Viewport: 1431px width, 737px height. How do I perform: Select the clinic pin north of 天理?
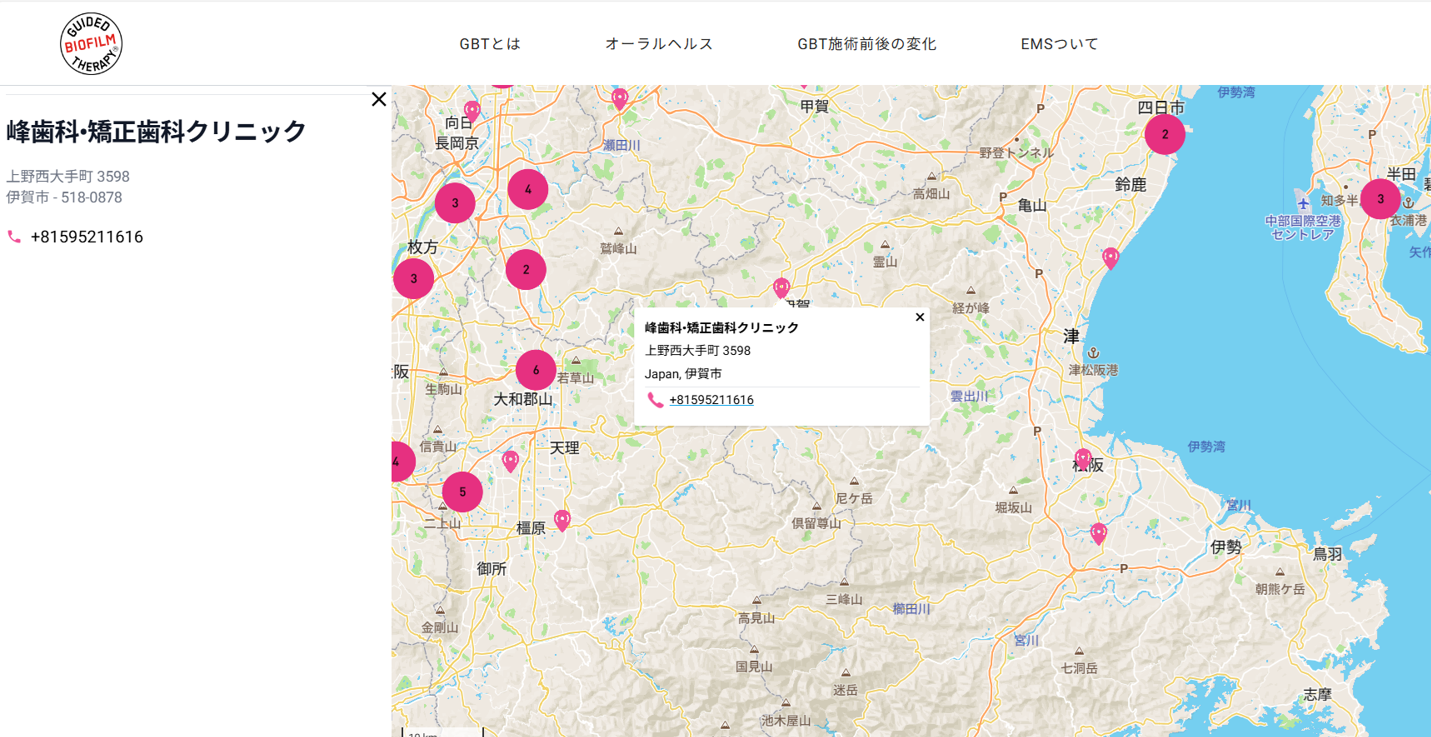pyautogui.click(x=510, y=461)
